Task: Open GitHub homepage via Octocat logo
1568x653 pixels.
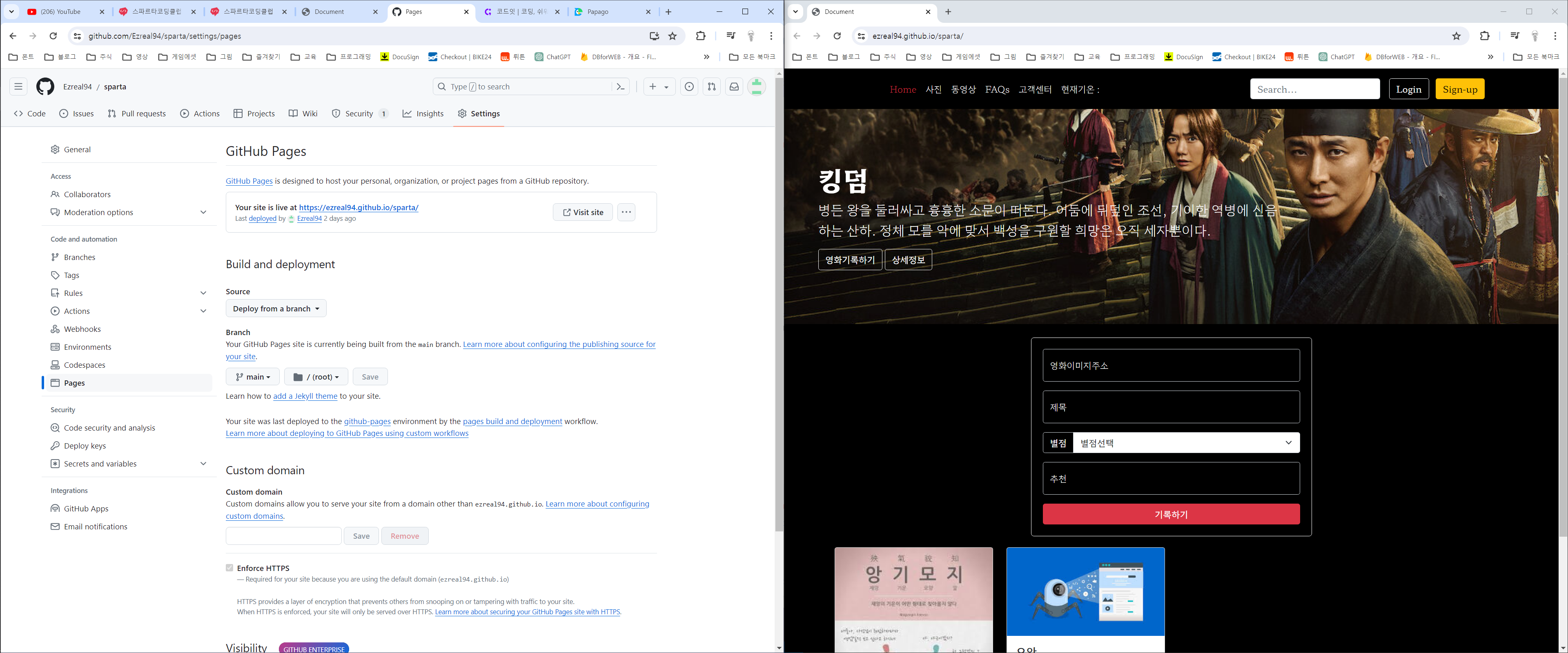Action: (x=45, y=87)
